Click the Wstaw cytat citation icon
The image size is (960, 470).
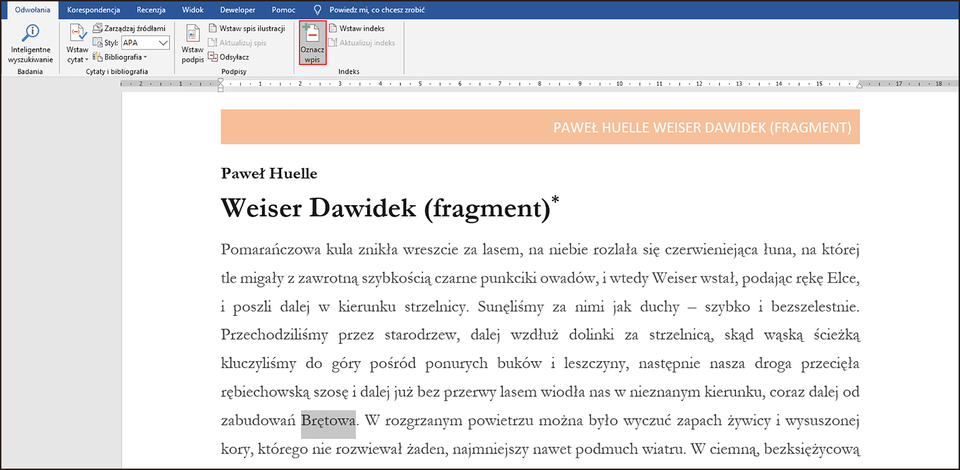click(x=78, y=34)
